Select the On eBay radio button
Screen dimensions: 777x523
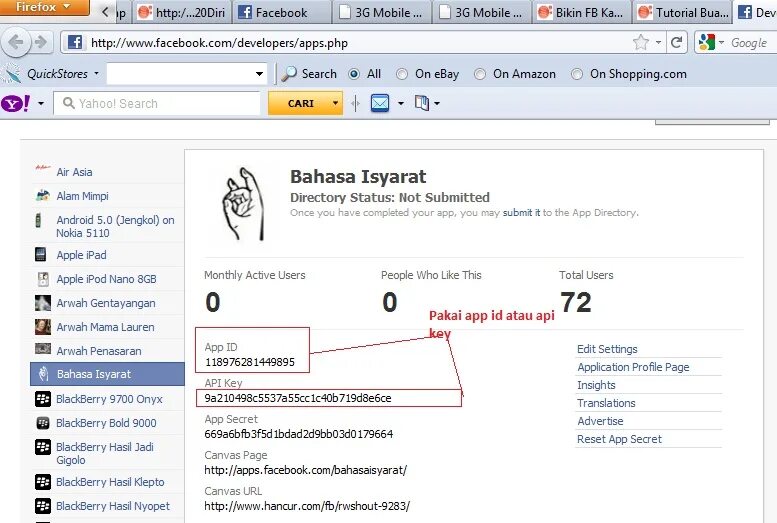click(402, 74)
